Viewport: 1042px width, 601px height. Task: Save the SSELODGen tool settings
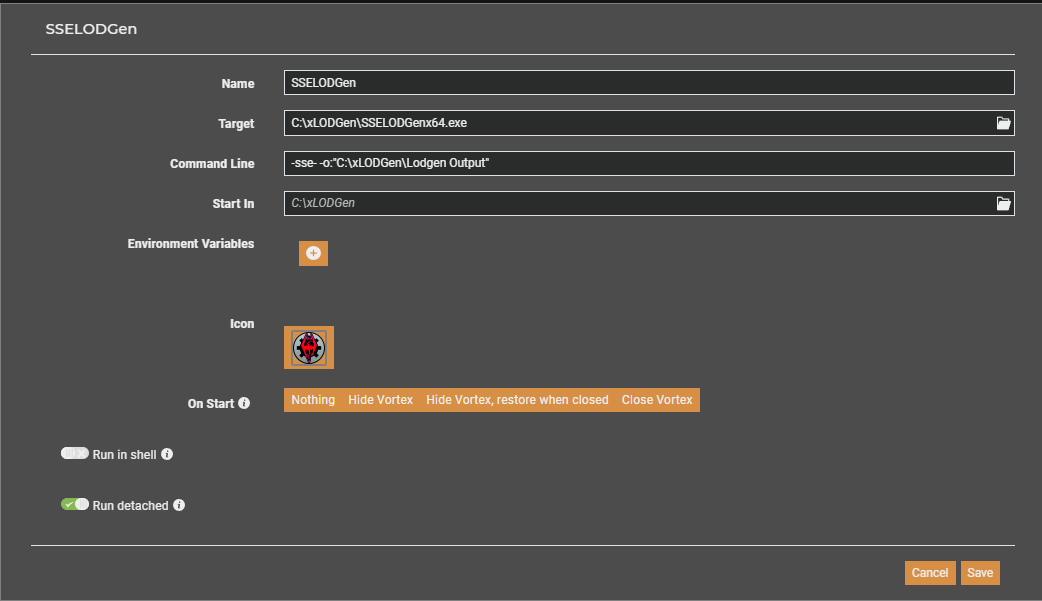(x=980, y=572)
